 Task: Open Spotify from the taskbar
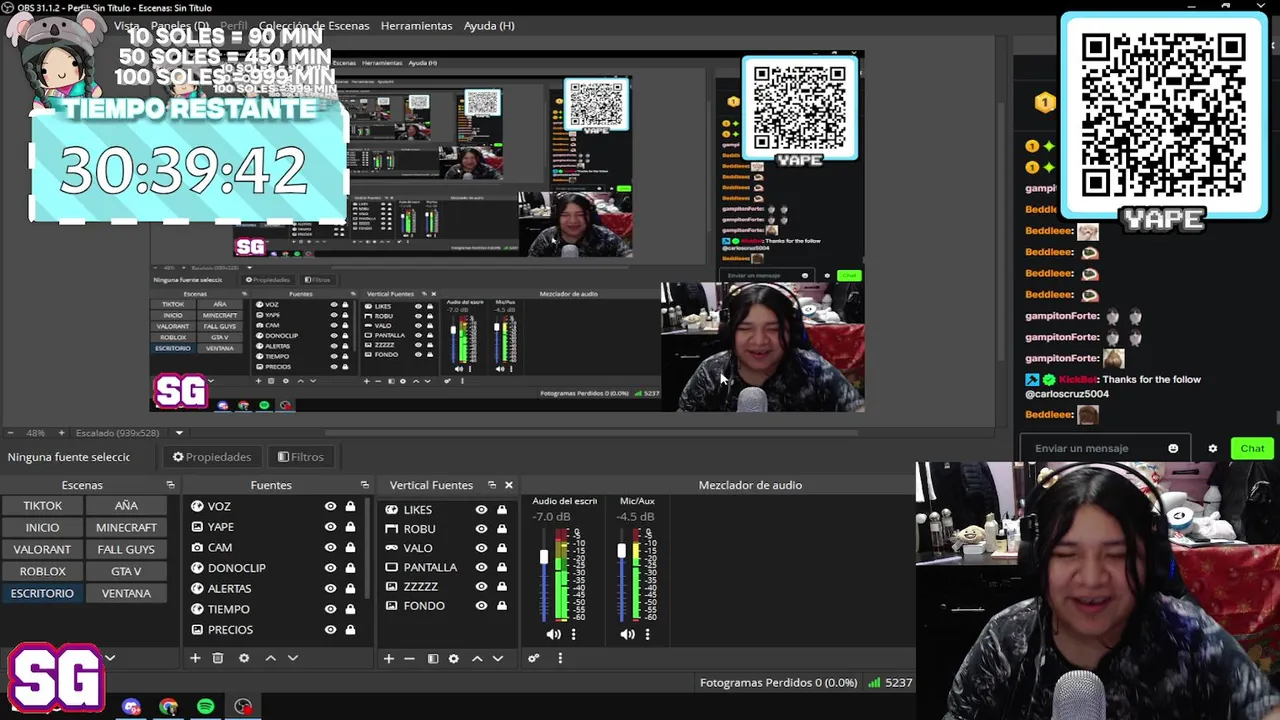205,707
